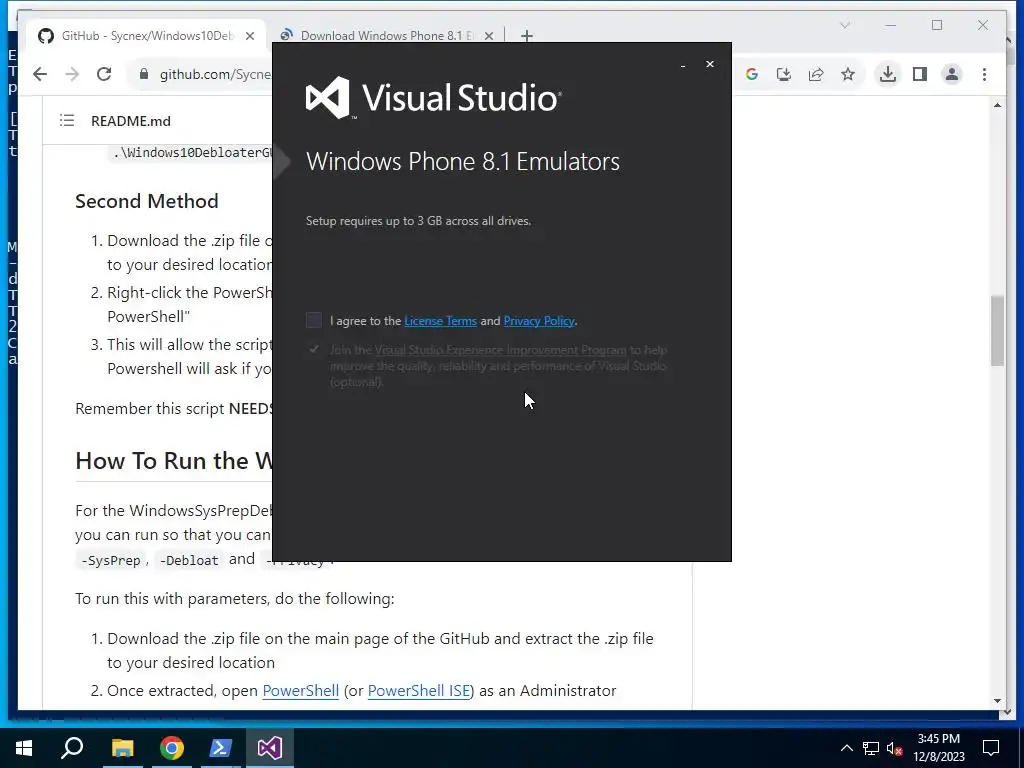Image resolution: width=1024 pixels, height=768 pixels.
Task: Open volume control tray icon
Action: click(894, 748)
